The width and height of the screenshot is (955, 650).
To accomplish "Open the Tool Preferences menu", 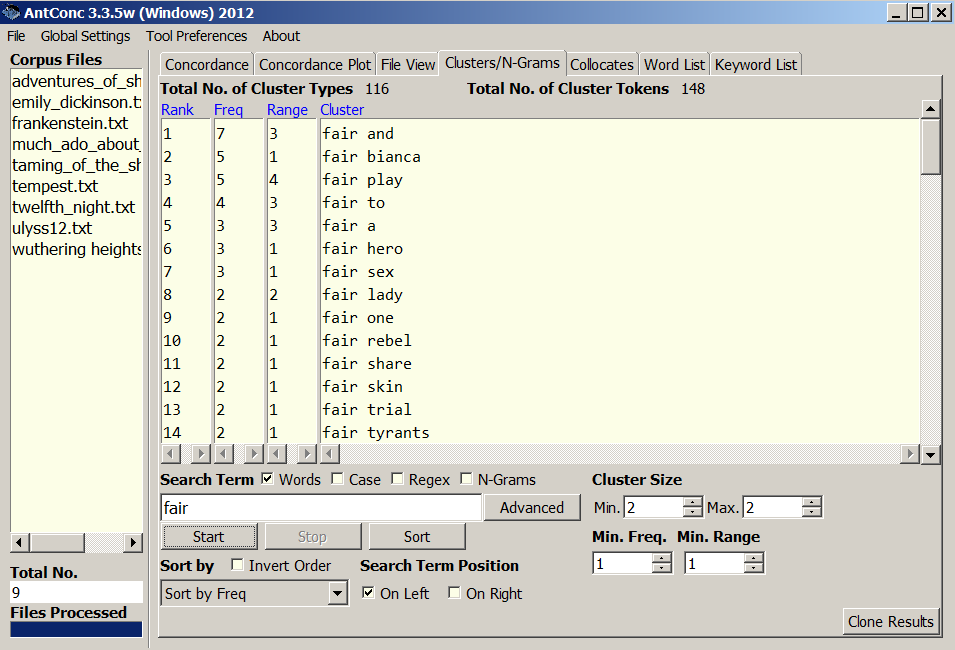I will coord(196,36).
